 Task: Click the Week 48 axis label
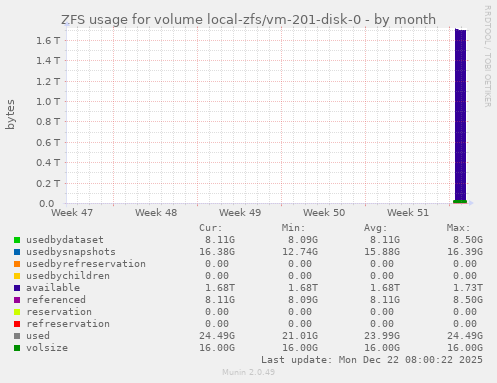point(156,213)
